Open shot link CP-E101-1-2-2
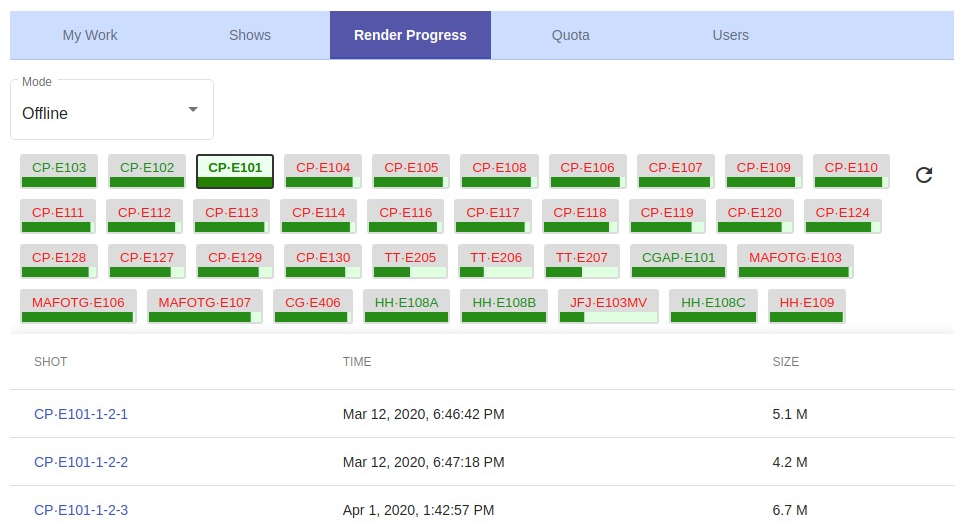Viewport: 964px width, 530px height. click(x=81, y=462)
